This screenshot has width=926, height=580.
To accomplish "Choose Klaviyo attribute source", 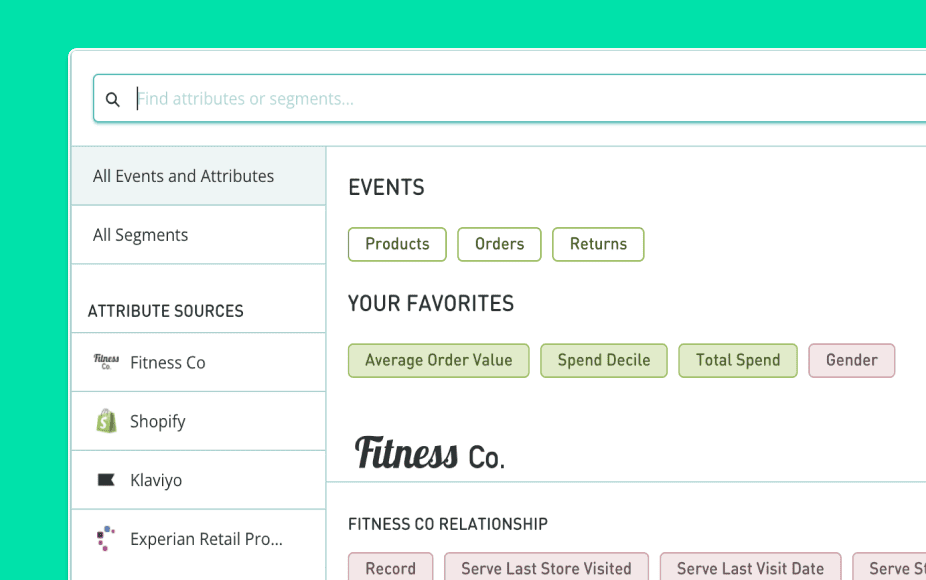I will [x=198, y=480].
